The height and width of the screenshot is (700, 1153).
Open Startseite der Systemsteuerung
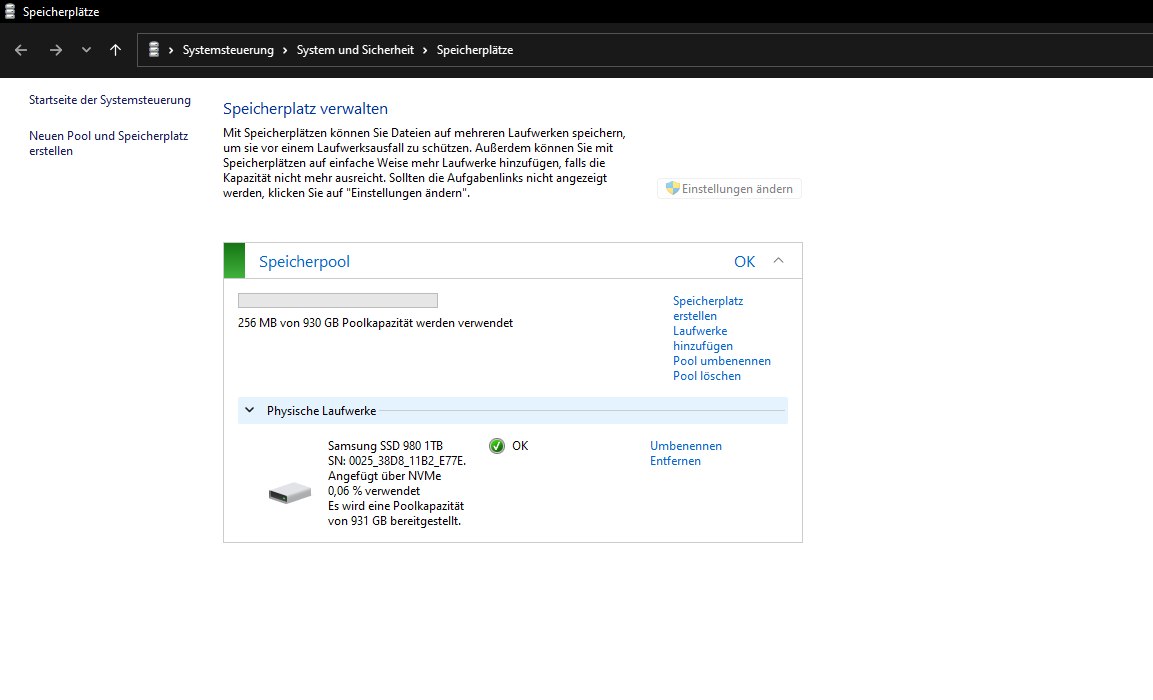110,100
